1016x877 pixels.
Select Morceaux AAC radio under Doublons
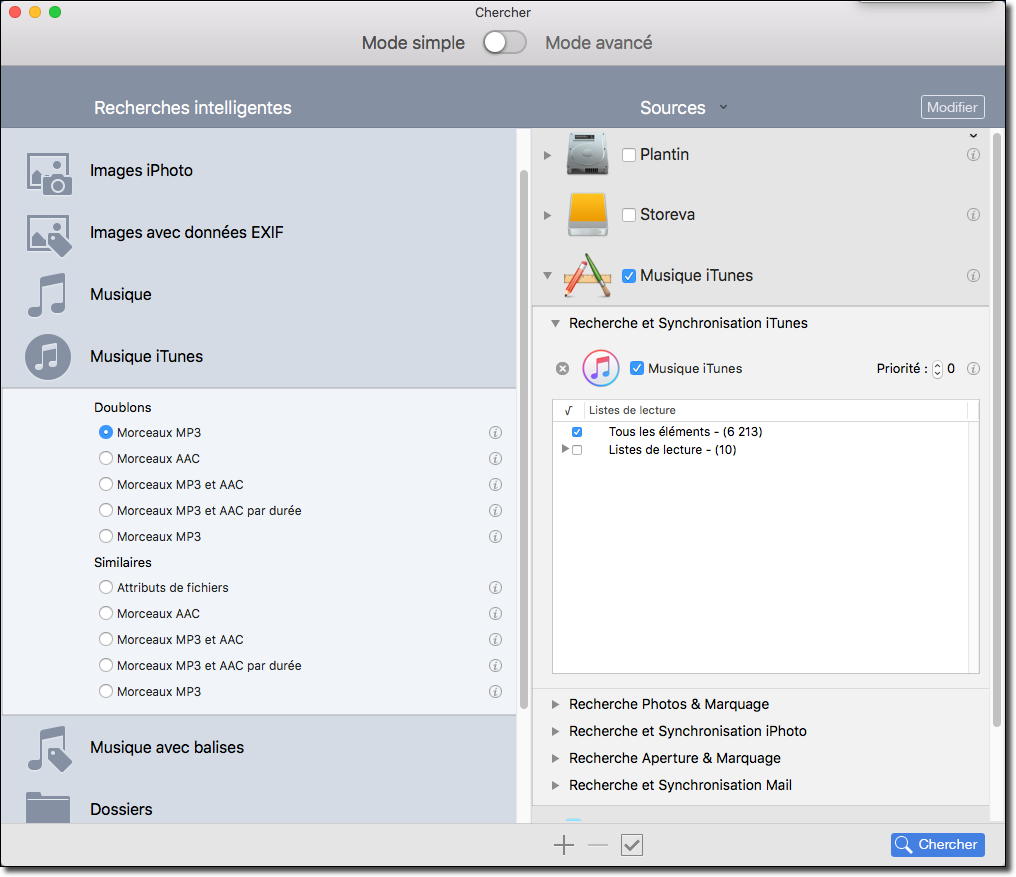coord(106,458)
